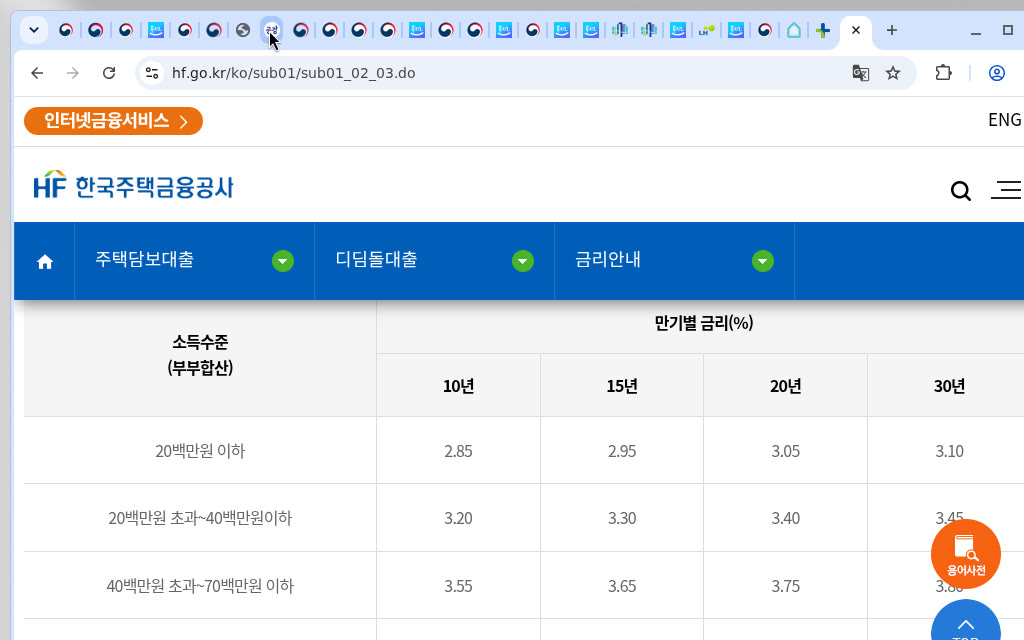Open 인터넷금융서비스 orange button

113,121
